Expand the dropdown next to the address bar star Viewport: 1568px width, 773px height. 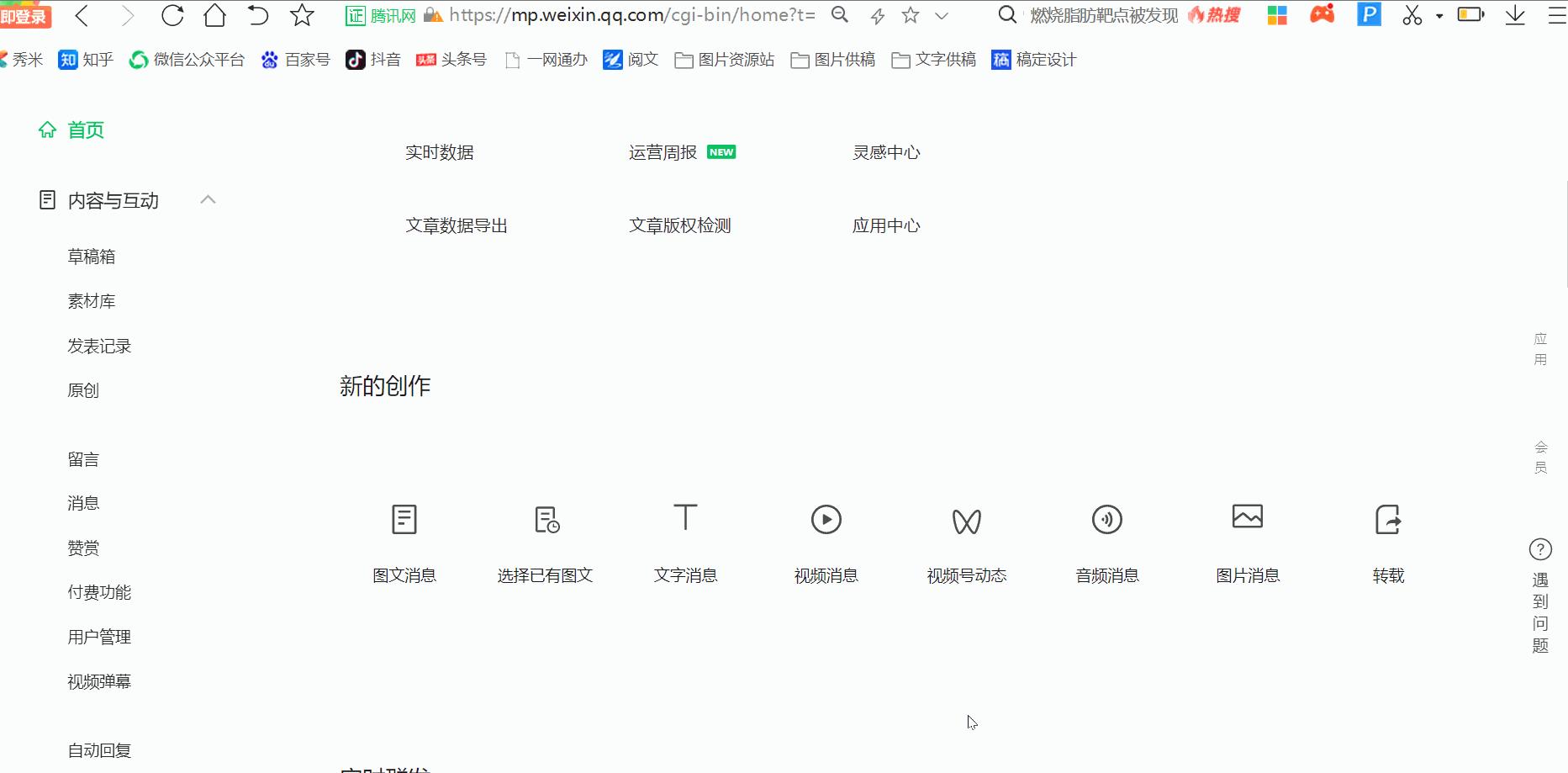coord(940,15)
